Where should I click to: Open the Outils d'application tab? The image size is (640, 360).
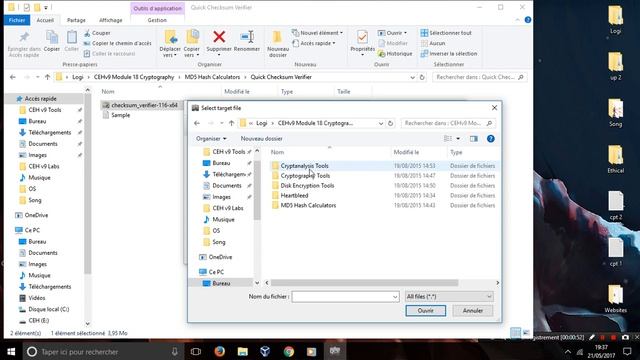pos(157,8)
